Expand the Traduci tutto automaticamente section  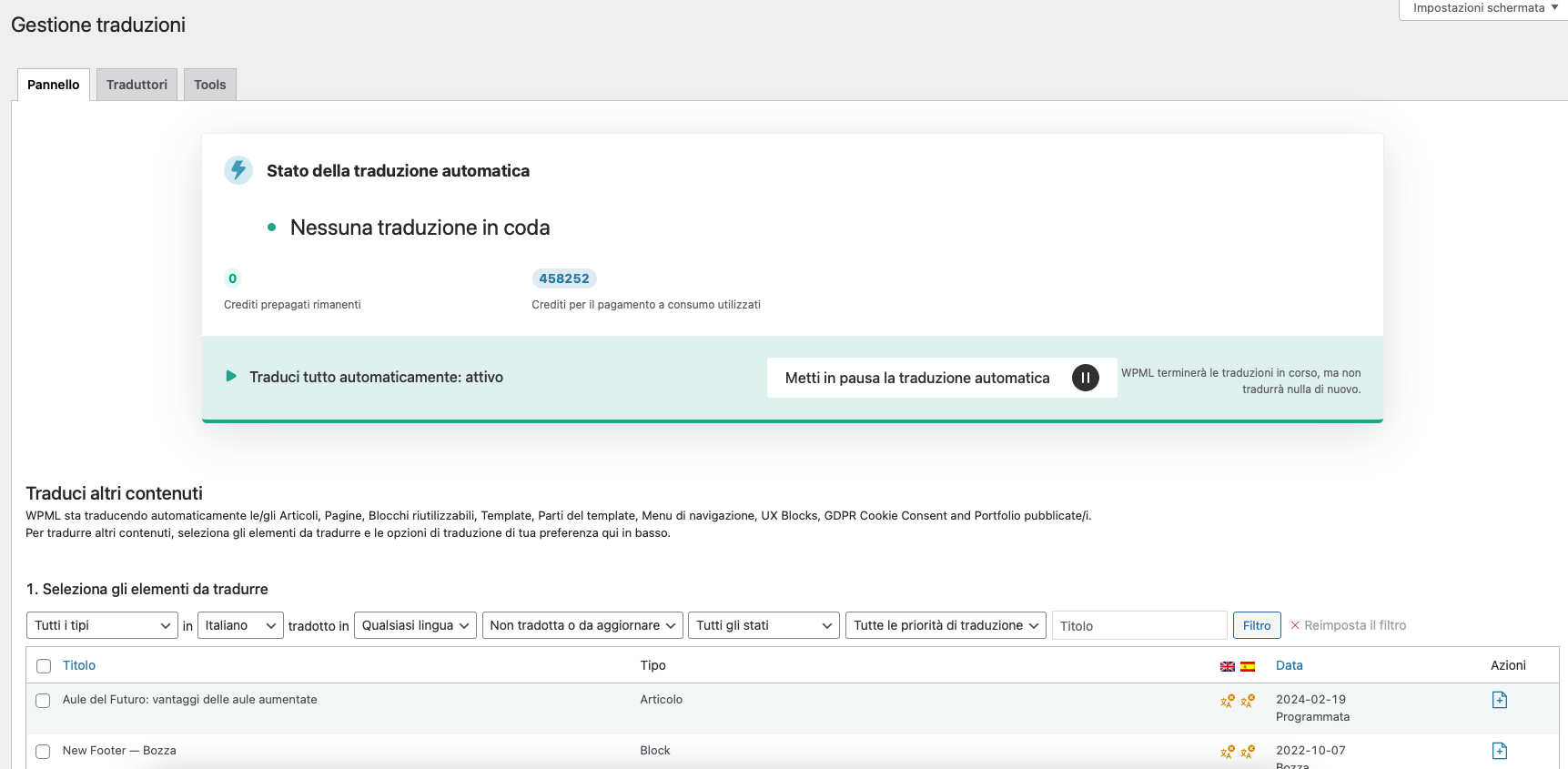231,377
